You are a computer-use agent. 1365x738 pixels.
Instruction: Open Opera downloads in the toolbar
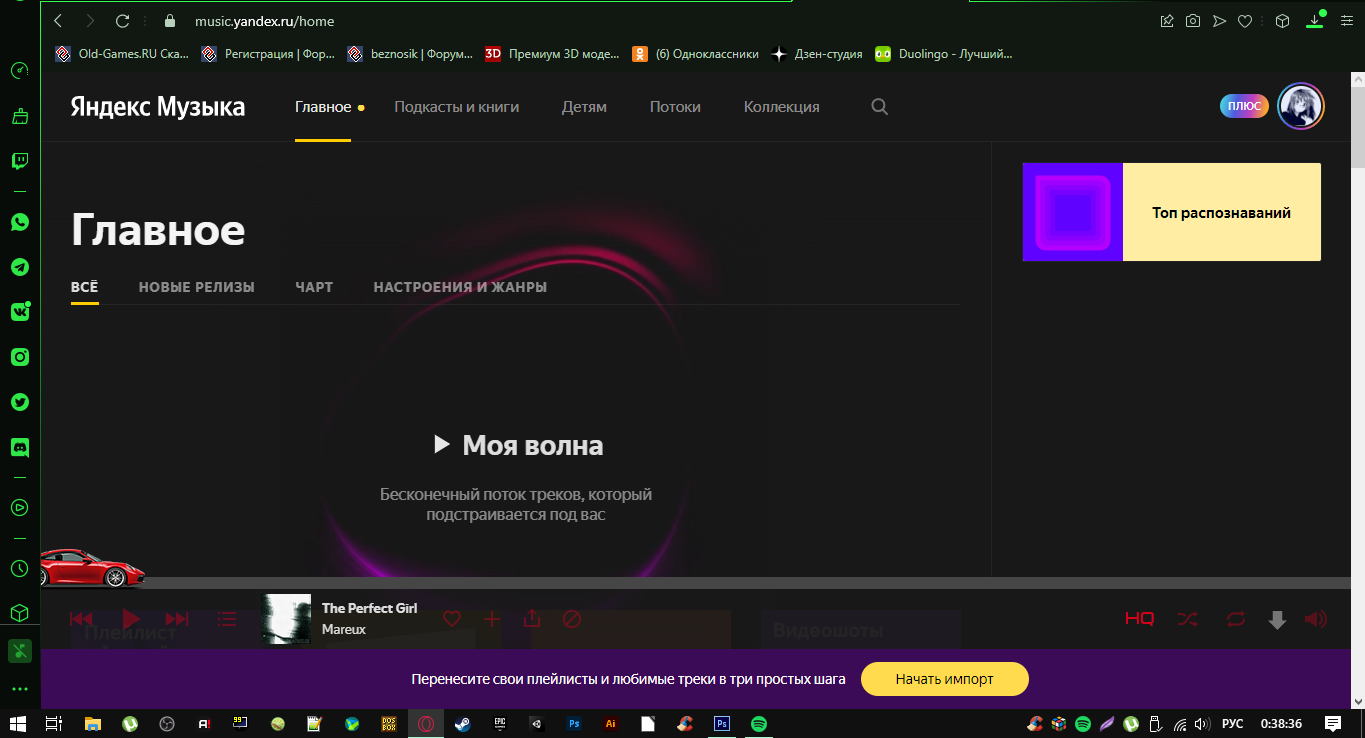point(1316,20)
